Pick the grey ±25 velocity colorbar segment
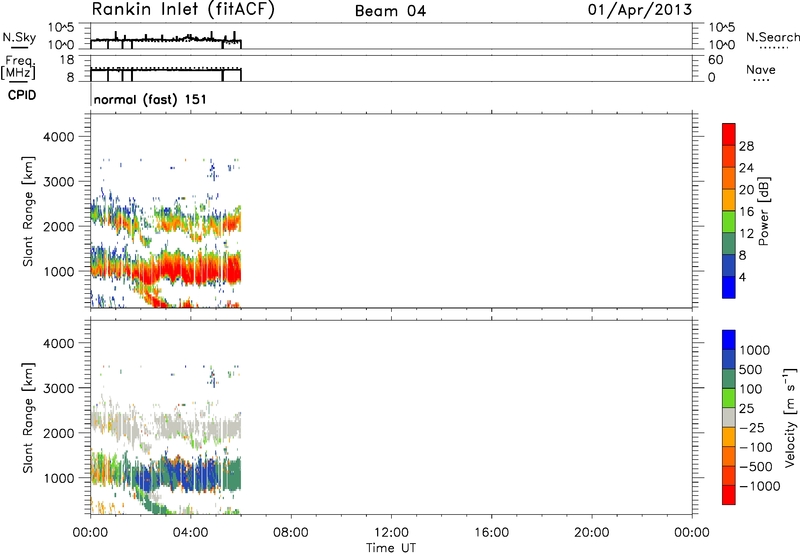 [x=729, y=417]
